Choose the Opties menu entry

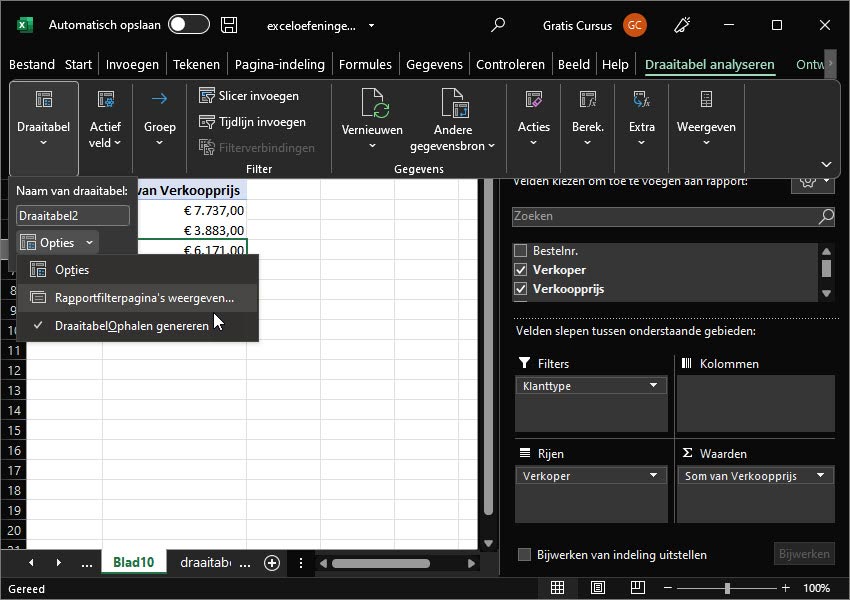[138, 270]
